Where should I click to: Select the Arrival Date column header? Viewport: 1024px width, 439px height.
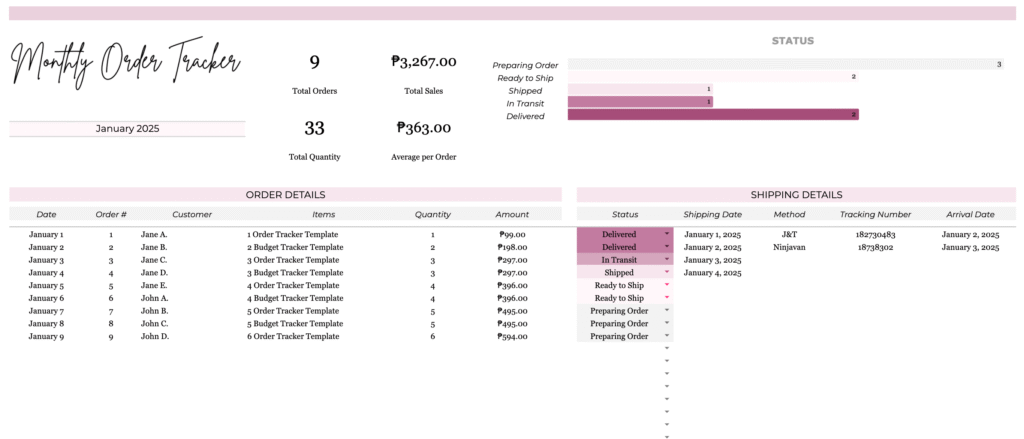[x=970, y=214]
